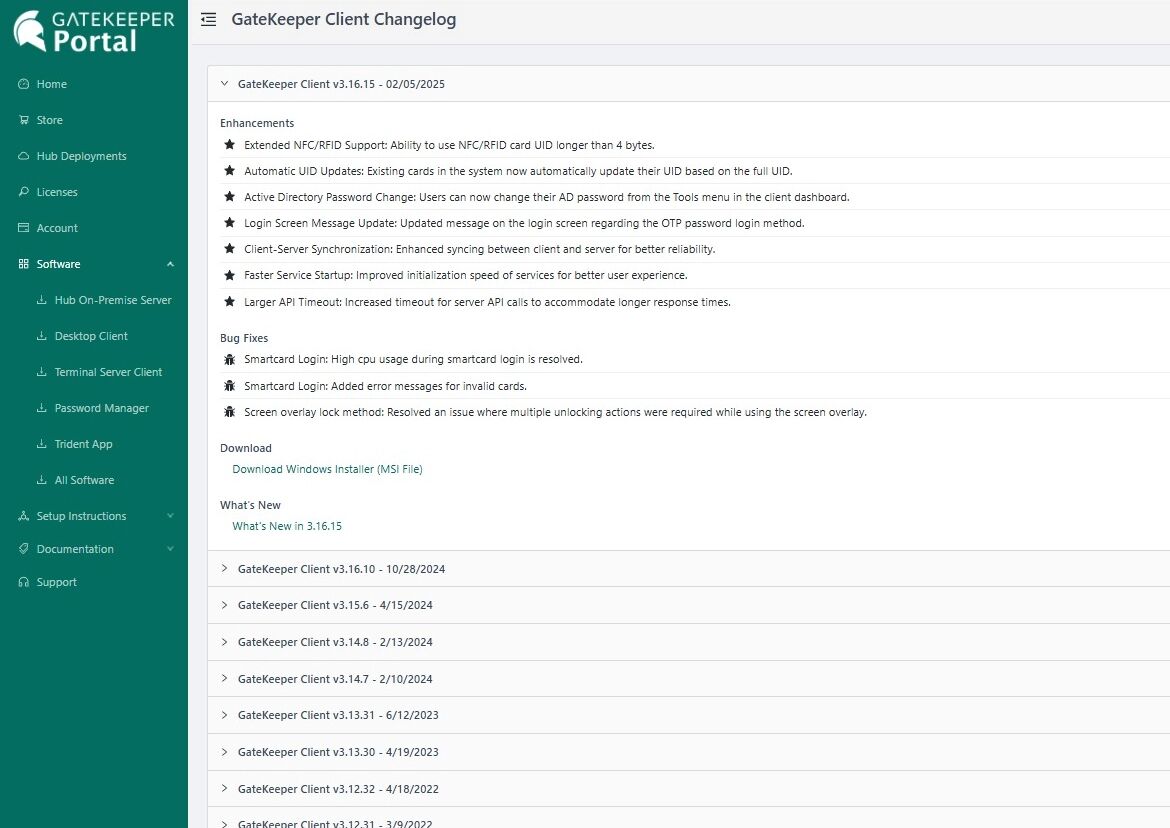The height and width of the screenshot is (828, 1170).
Task: Click the Home icon in sidebar
Action: [x=23, y=84]
